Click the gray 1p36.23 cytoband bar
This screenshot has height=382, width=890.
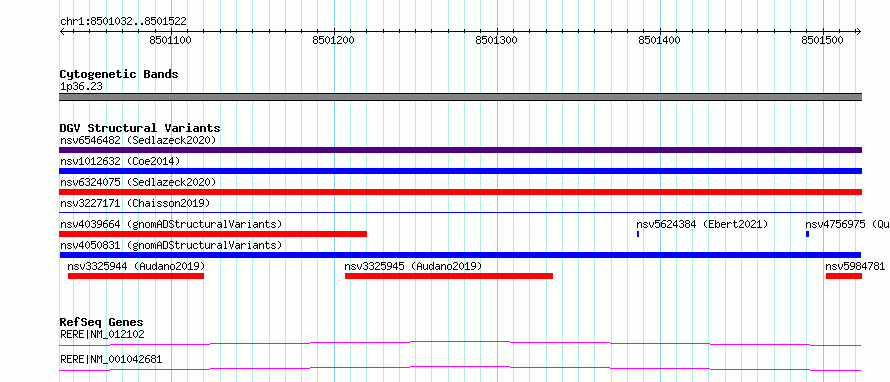pos(460,96)
